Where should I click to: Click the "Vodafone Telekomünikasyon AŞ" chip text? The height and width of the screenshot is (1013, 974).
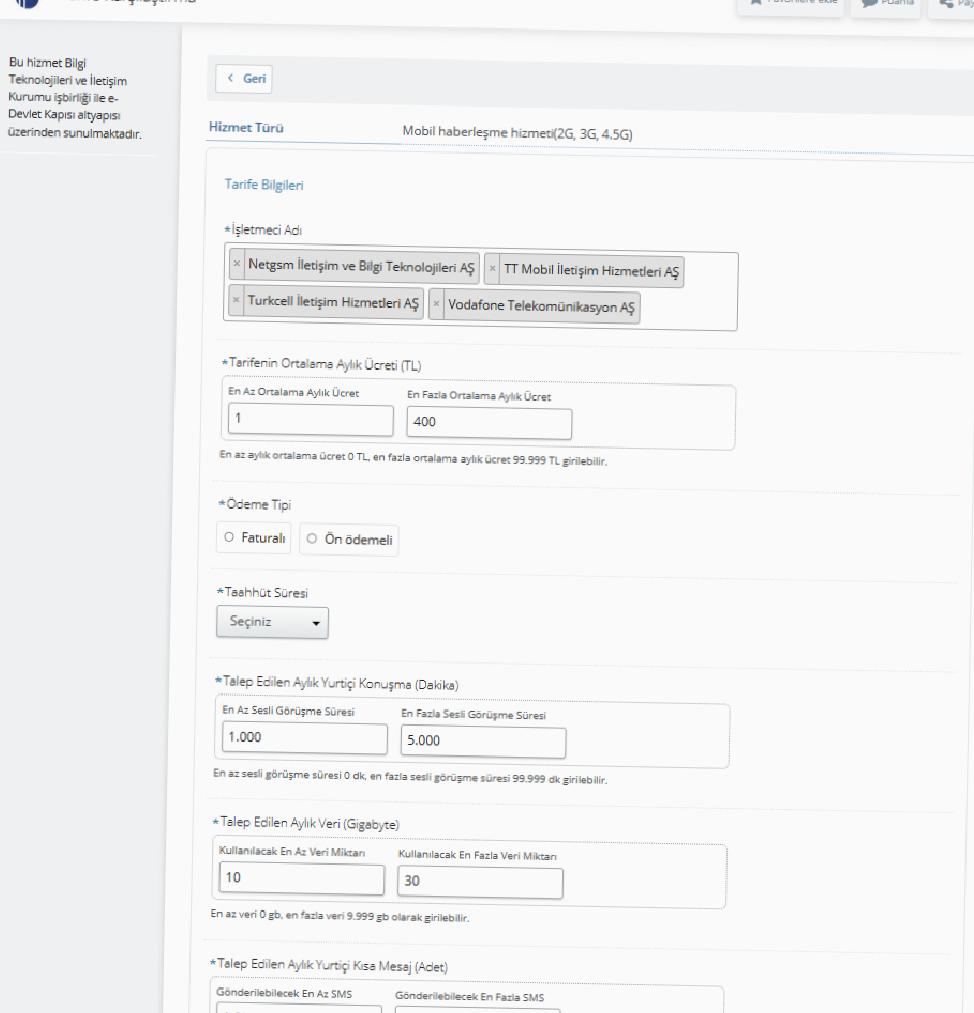click(x=541, y=306)
